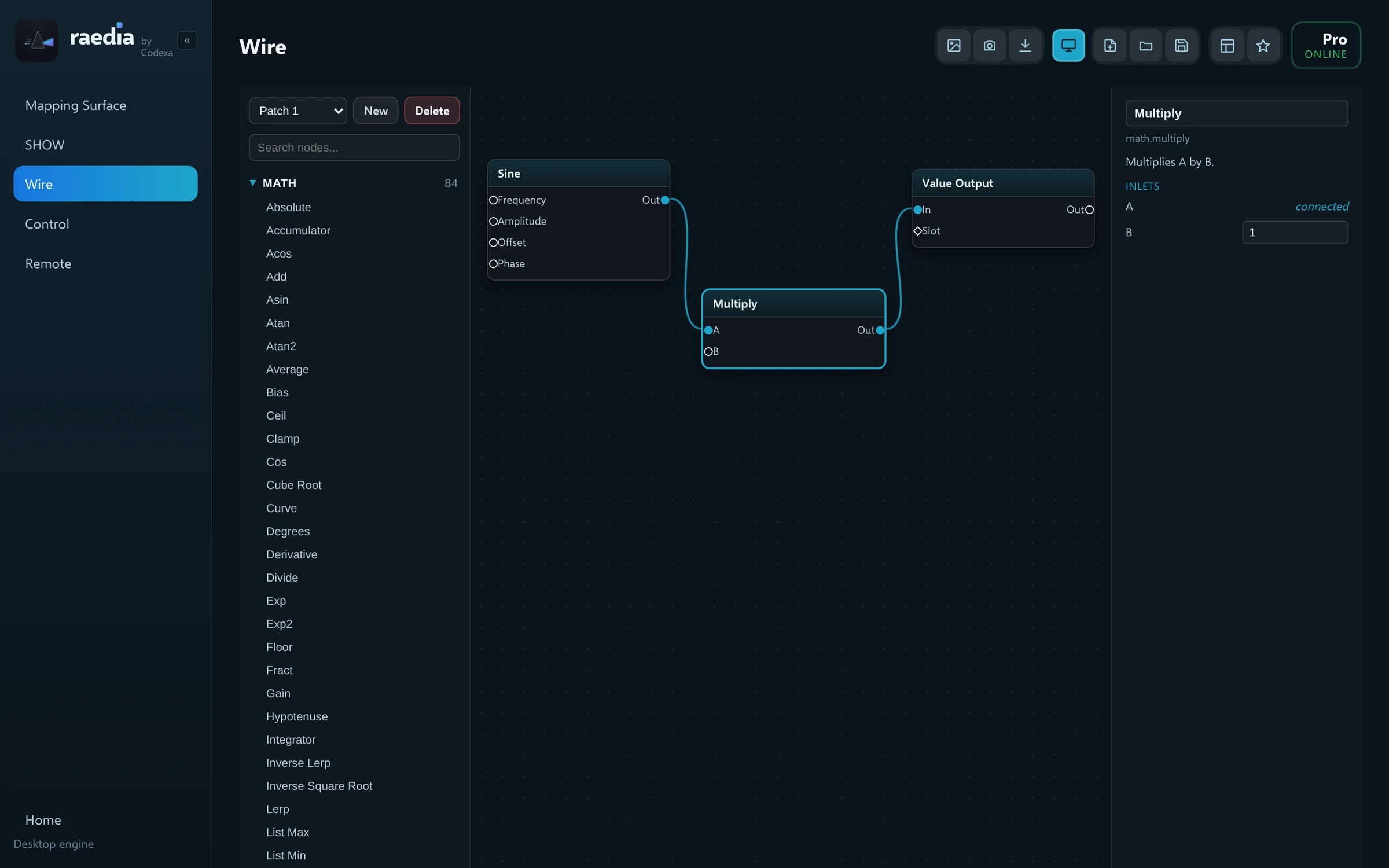This screenshot has height=868, width=1389.
Task: Select the Clamp node in list
Action: click(282, 439)
